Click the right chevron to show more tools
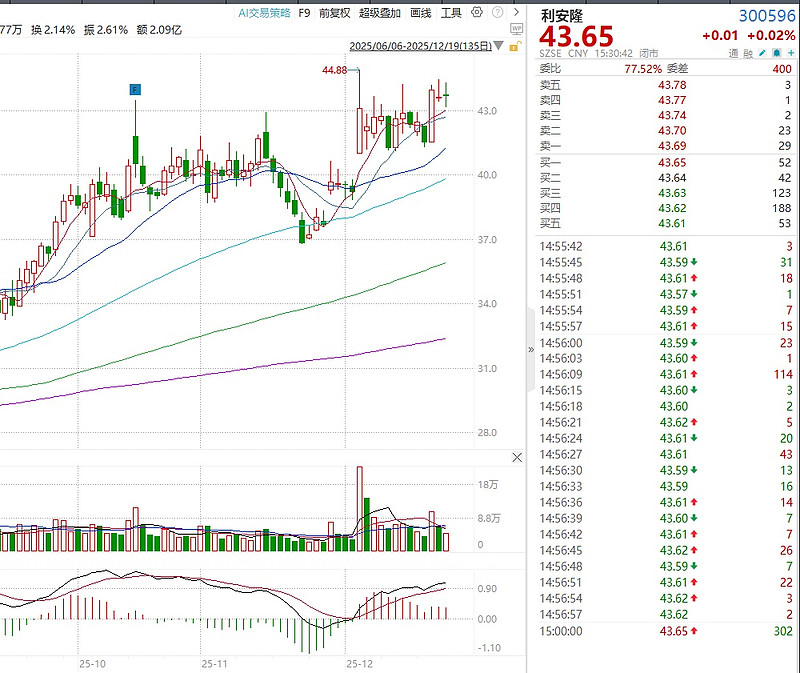 (516, 12)
